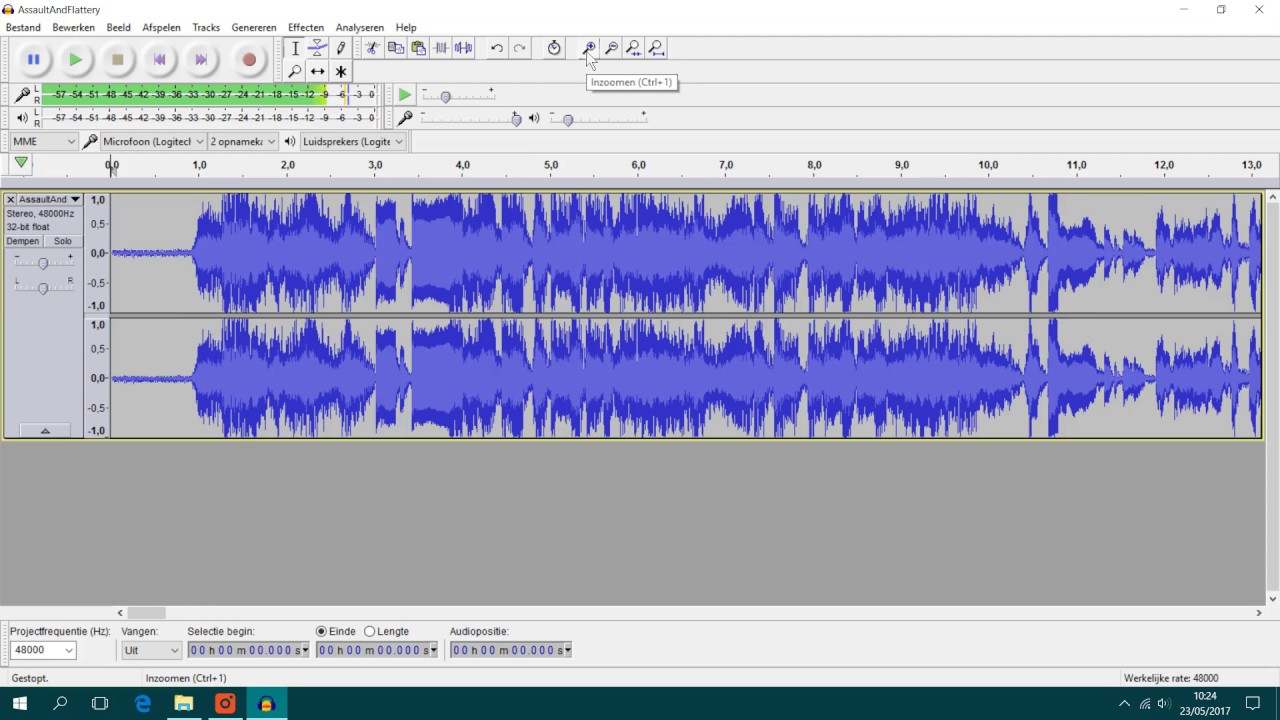Collapse the track with bottom arrow button
This screenshot has width=1280, height=720.
[44, 430]
